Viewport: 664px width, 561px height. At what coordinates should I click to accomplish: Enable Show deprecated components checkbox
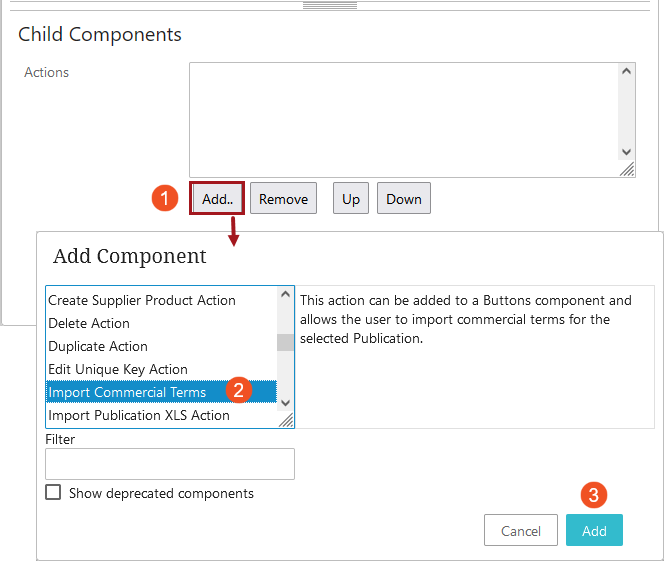(x=53, y=492)
